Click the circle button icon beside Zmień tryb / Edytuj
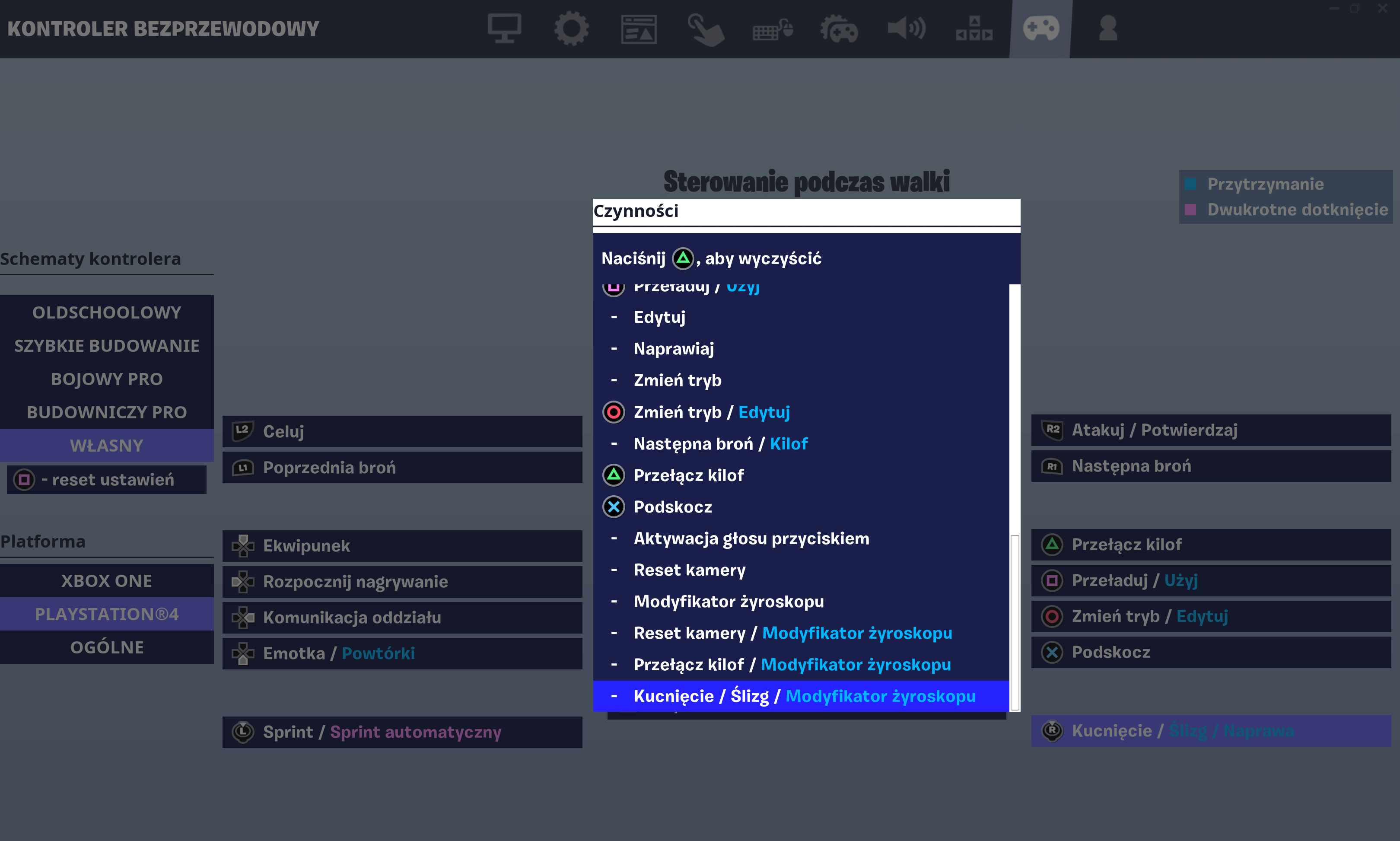 coord(614,412)
